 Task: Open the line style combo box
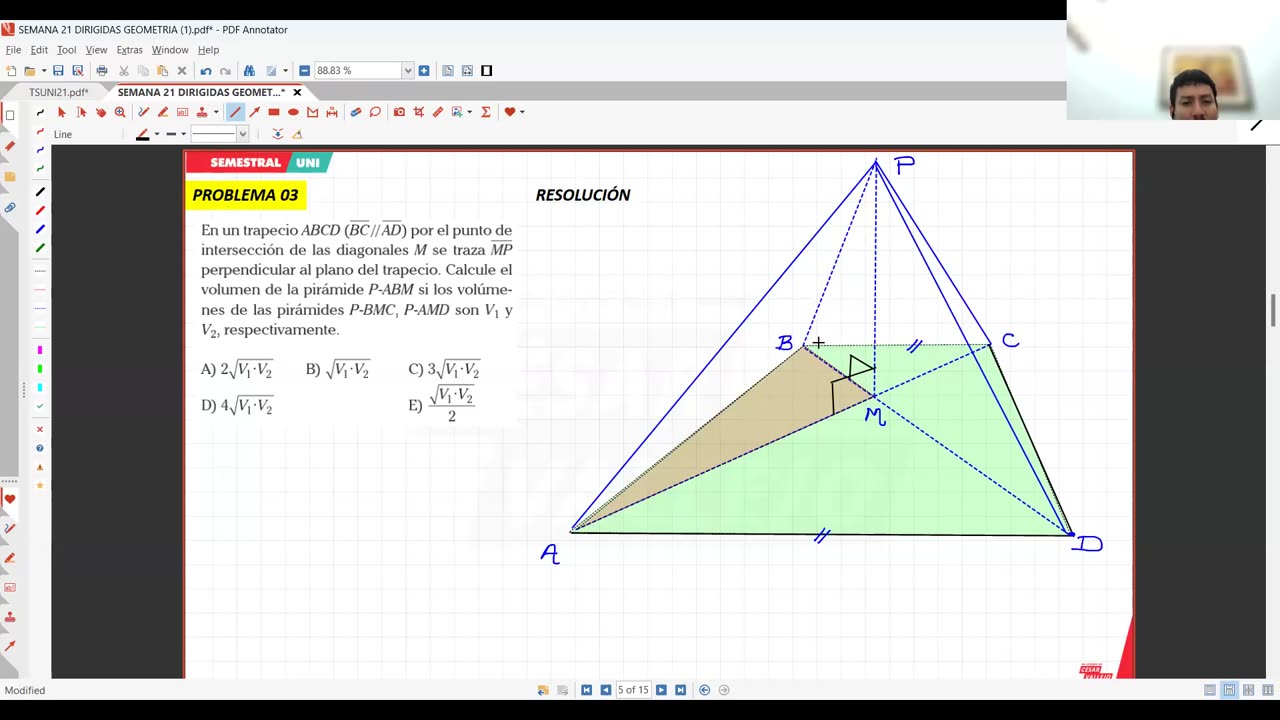click(x=219, y=134)
